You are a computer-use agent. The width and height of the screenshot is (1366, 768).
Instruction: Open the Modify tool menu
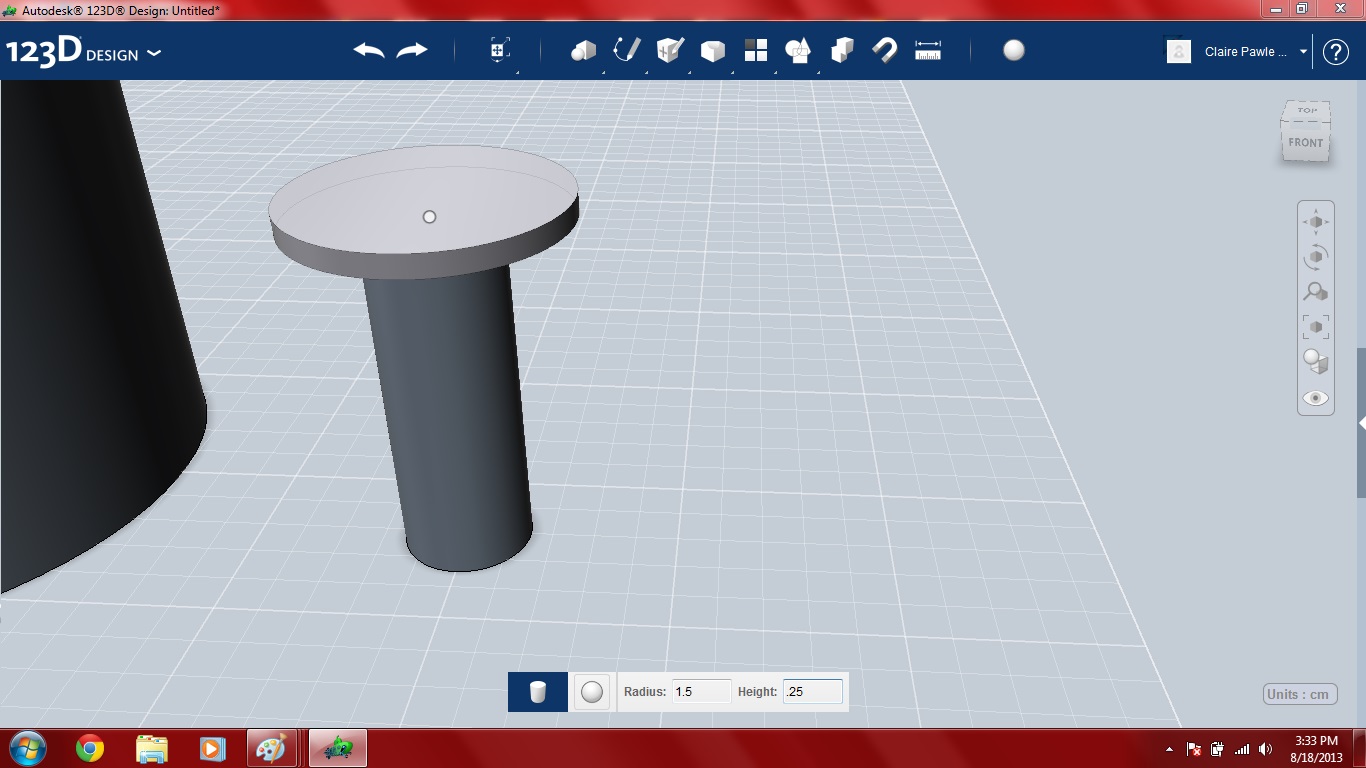coord(713,50)
